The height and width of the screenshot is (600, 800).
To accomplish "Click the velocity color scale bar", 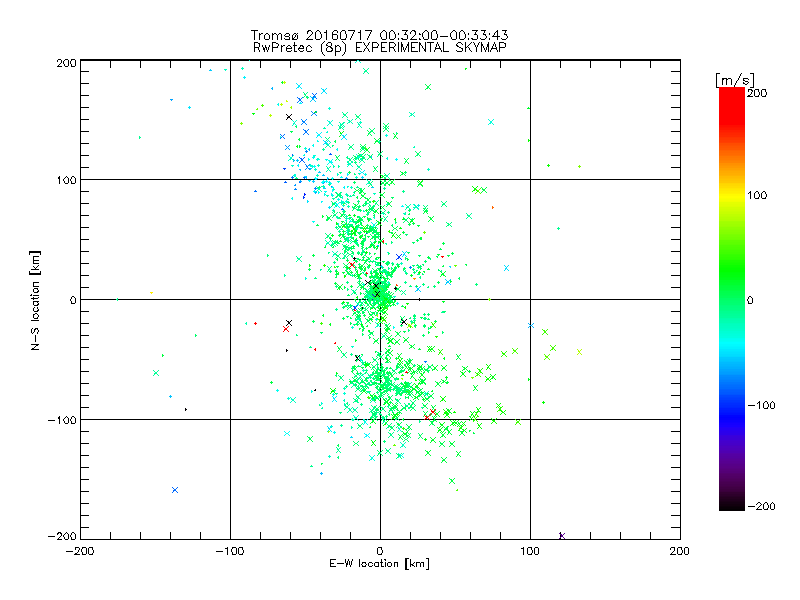I will point(732,298).
